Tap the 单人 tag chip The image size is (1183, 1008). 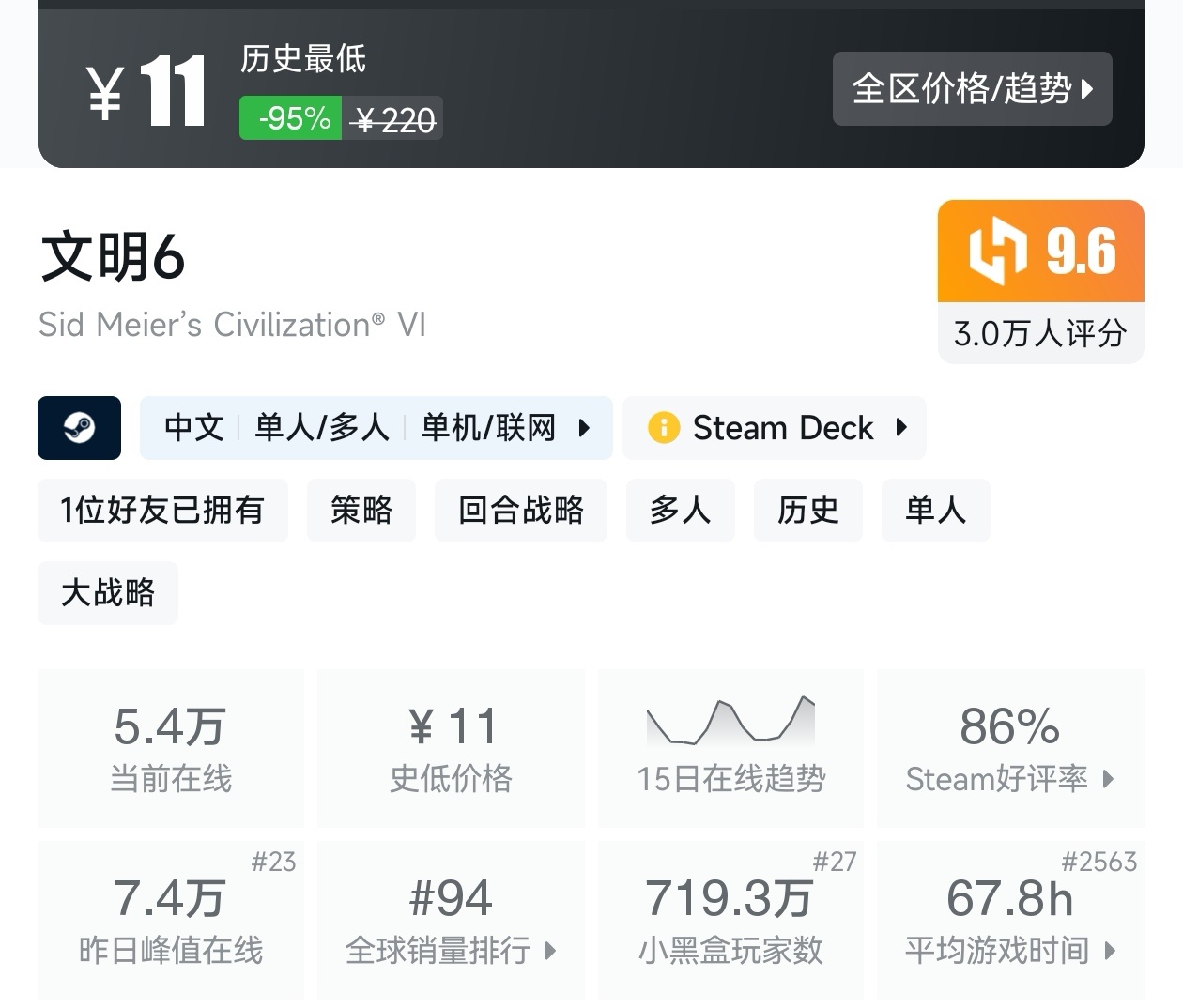tap(935, 511)
